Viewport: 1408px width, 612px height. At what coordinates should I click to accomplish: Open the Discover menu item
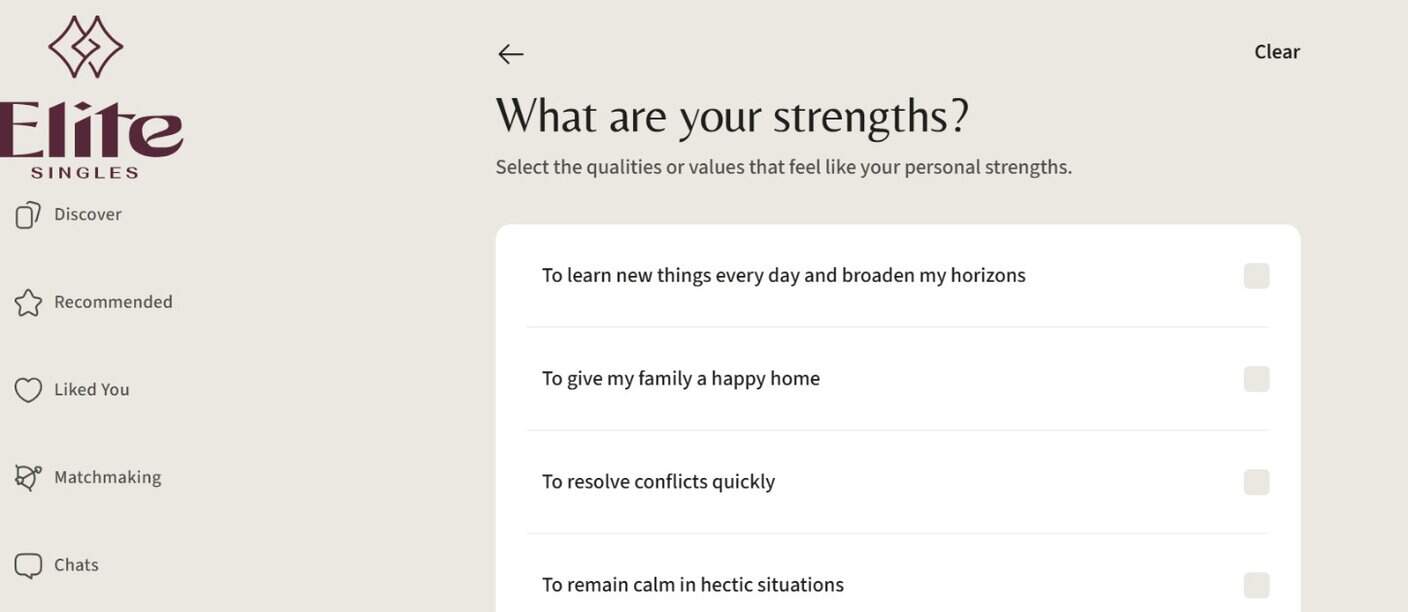[88, 214]
